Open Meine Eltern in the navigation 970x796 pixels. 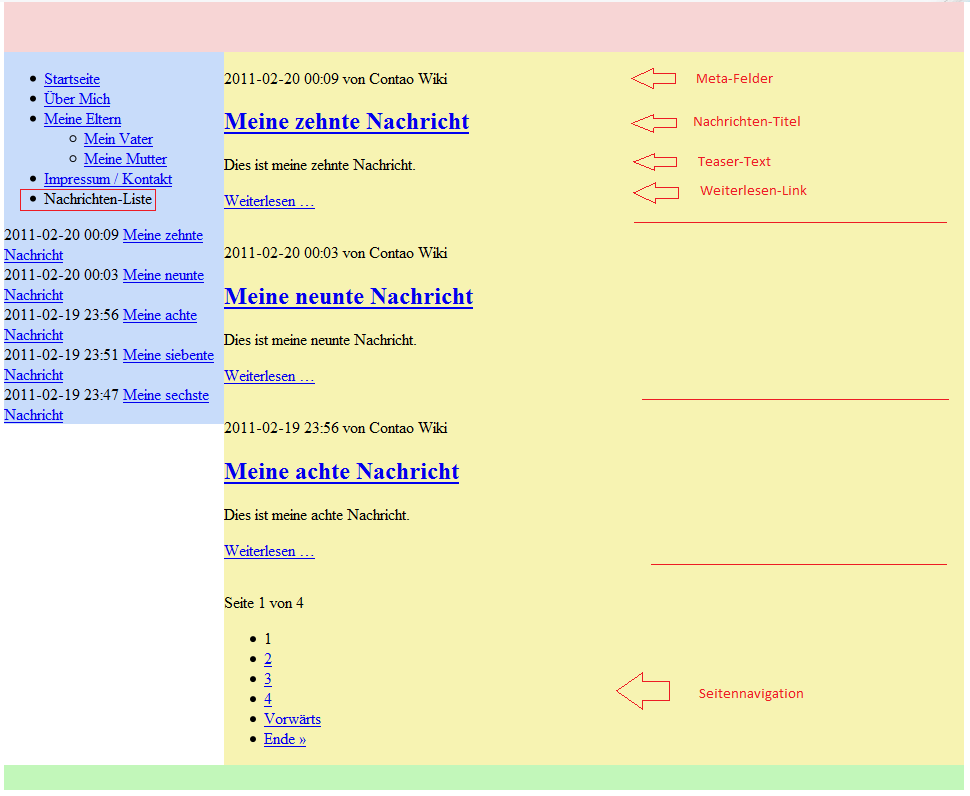(82, 119)
